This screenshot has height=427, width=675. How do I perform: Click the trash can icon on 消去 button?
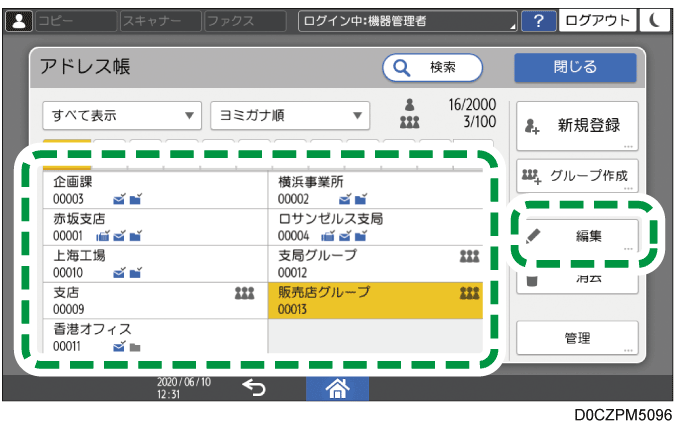tap(532, 280)
